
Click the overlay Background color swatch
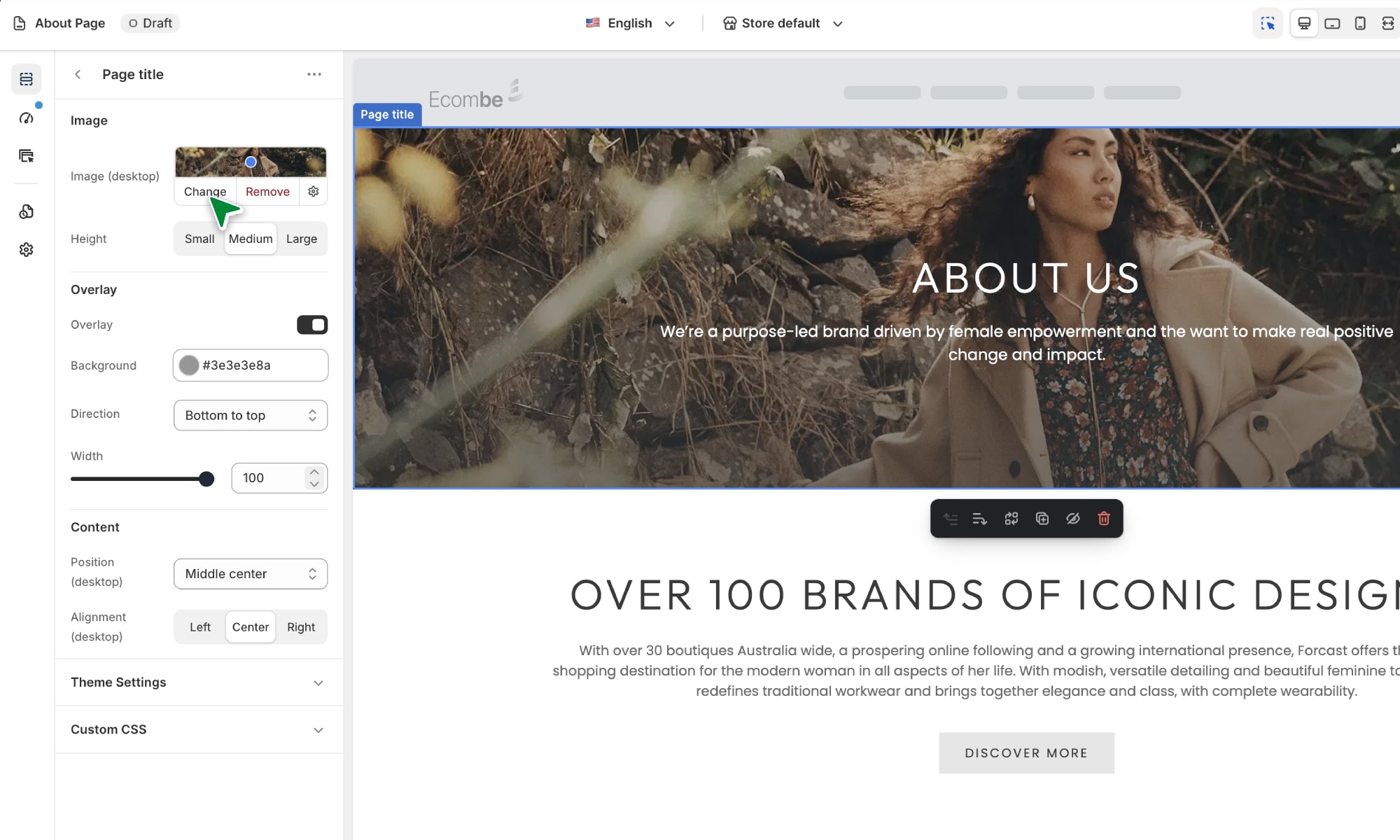pos(189,365)
